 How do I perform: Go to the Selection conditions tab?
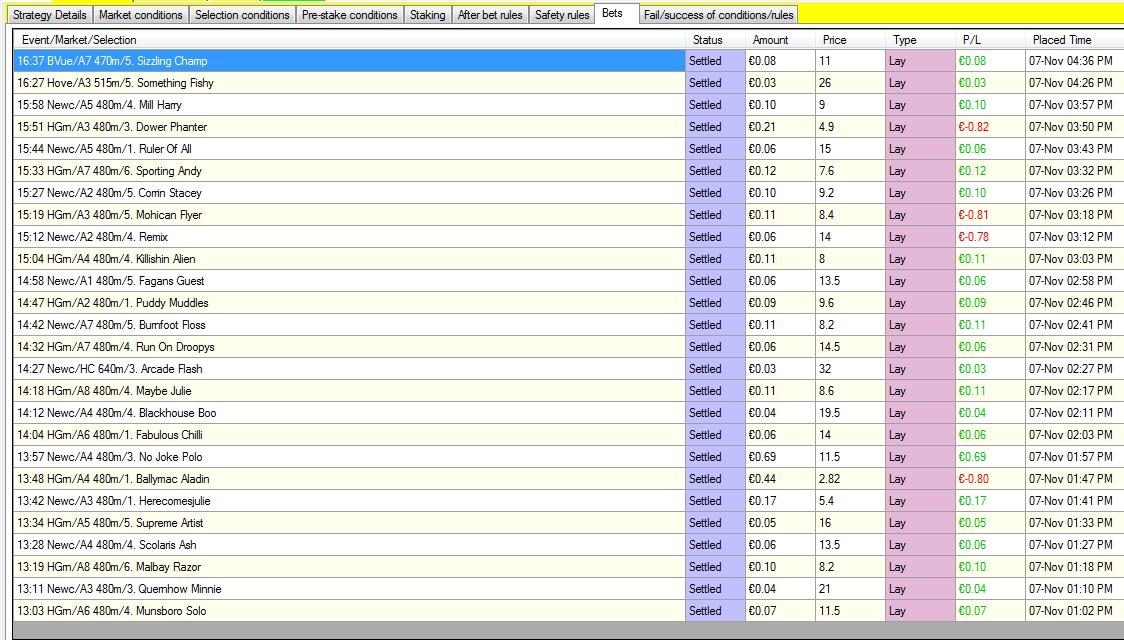pyautogui.click(x=242, y=14)
